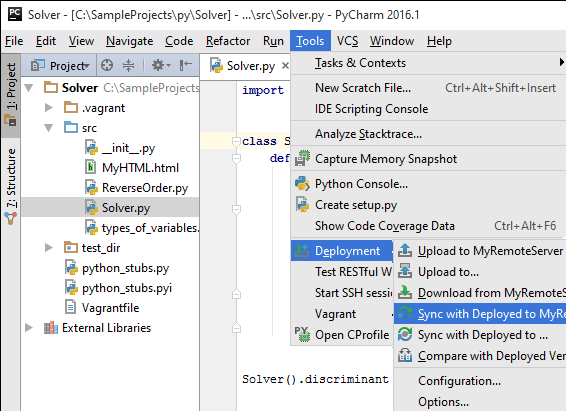566x411 pixels.
Task: Open the Project view dropdown
Action: (60, 66)
